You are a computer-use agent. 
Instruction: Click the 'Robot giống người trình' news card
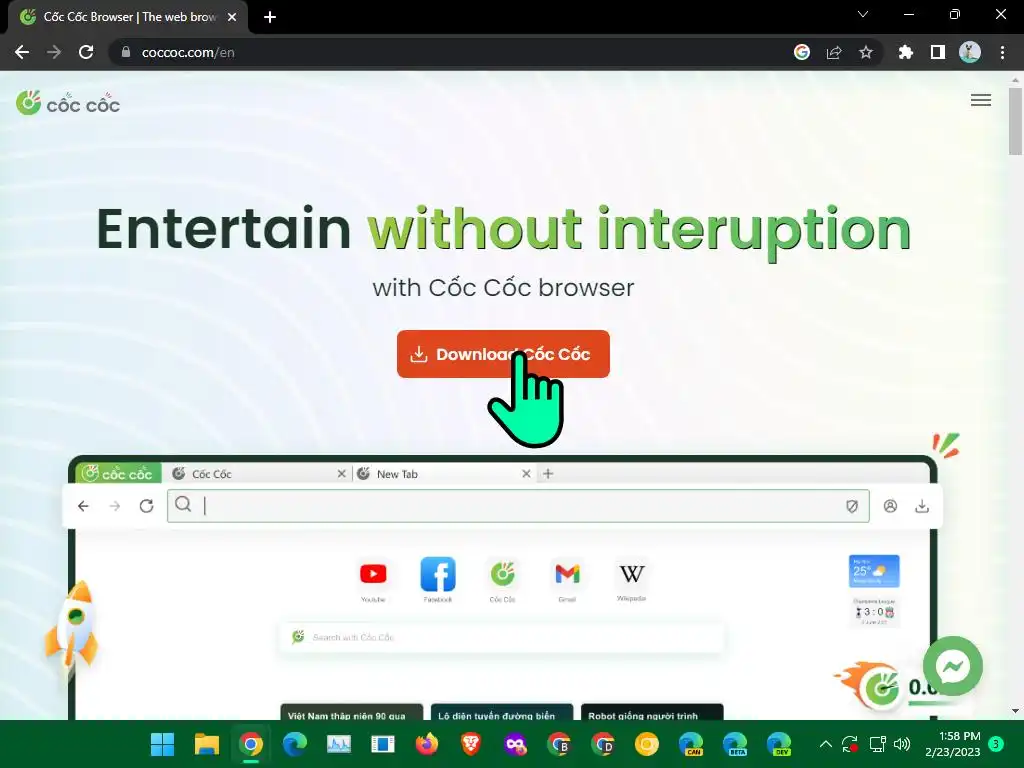pos(652,712)
